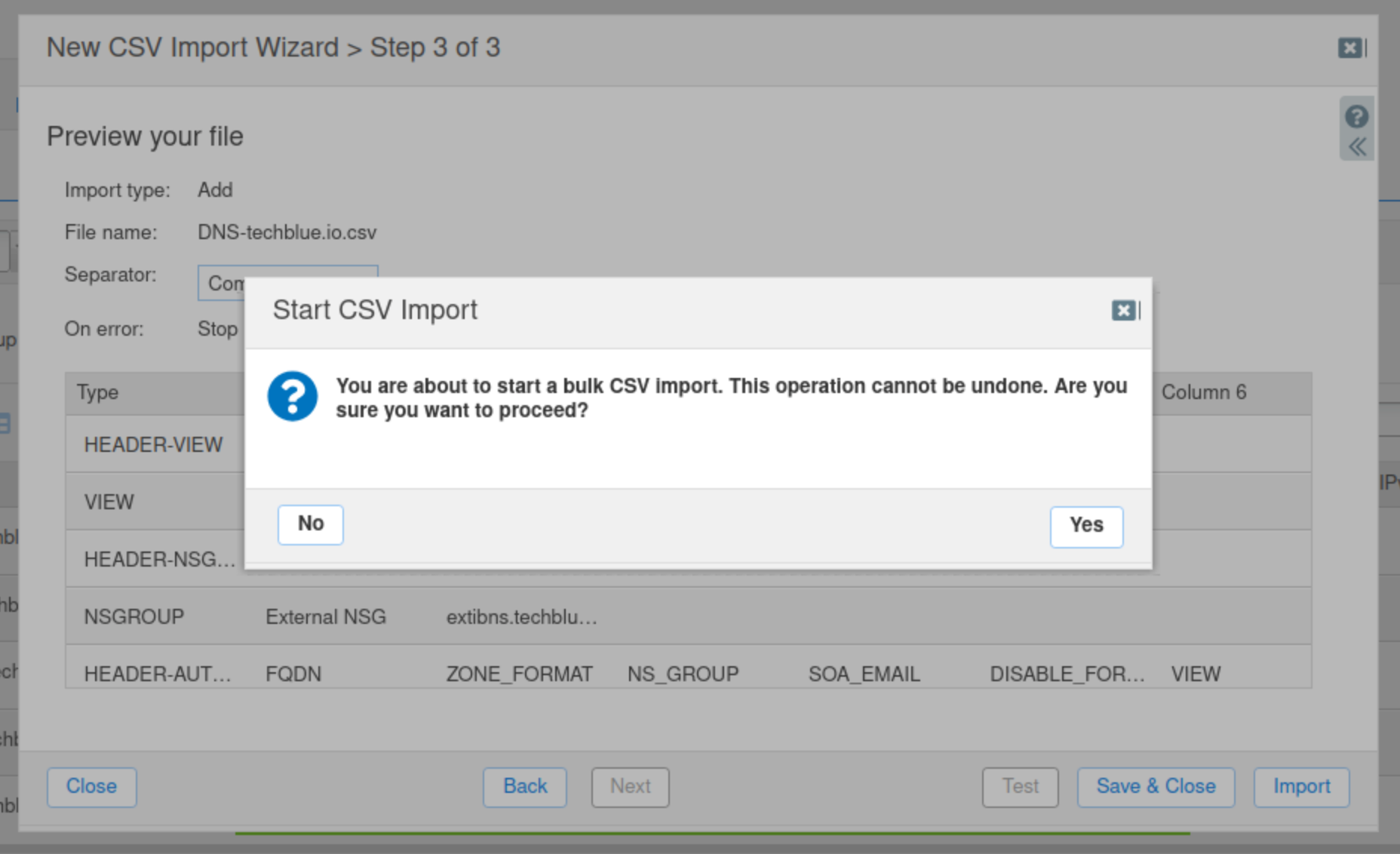This screenshot has width=1400, height=854.
Task: Click the green progress bar at the bottom
Action: click(712, 834)
